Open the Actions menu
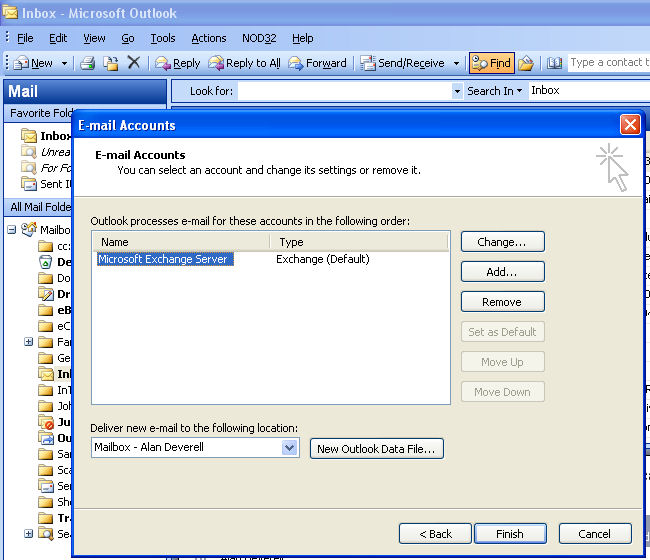This screenshot has width=650, height=560. (x=209, y=38)
